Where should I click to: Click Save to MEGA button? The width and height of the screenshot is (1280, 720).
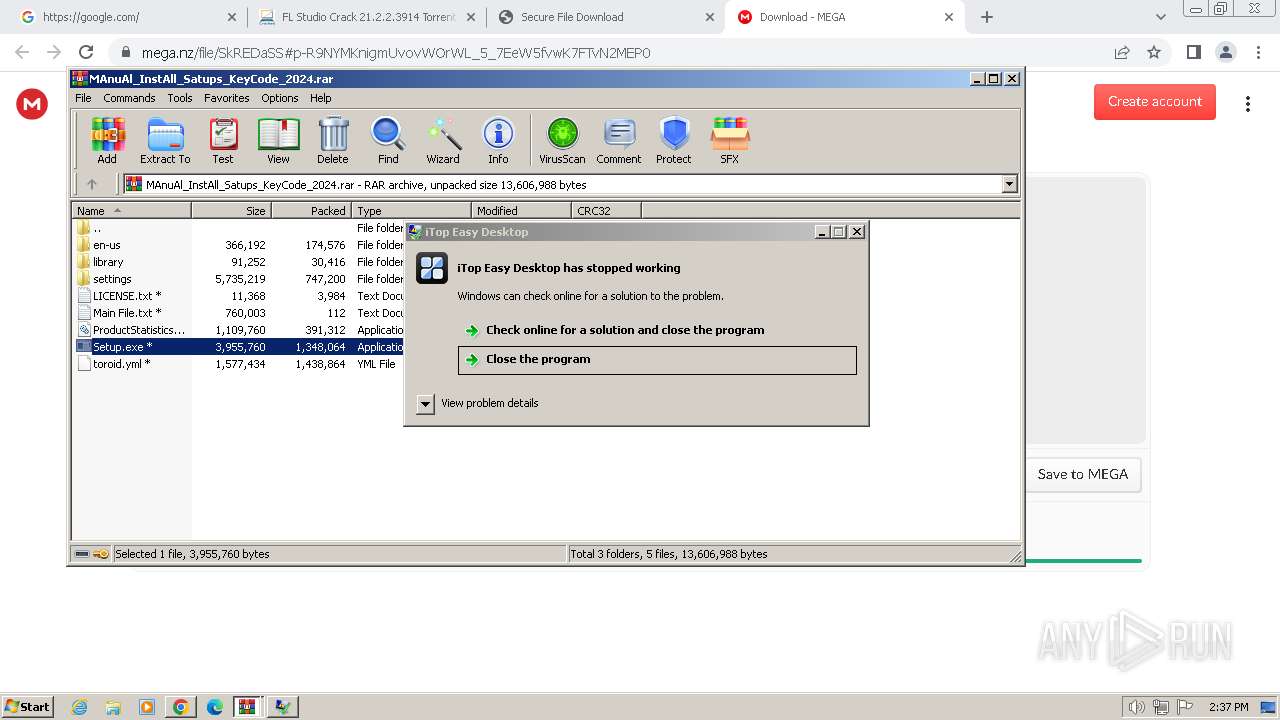click(1083, 474)
